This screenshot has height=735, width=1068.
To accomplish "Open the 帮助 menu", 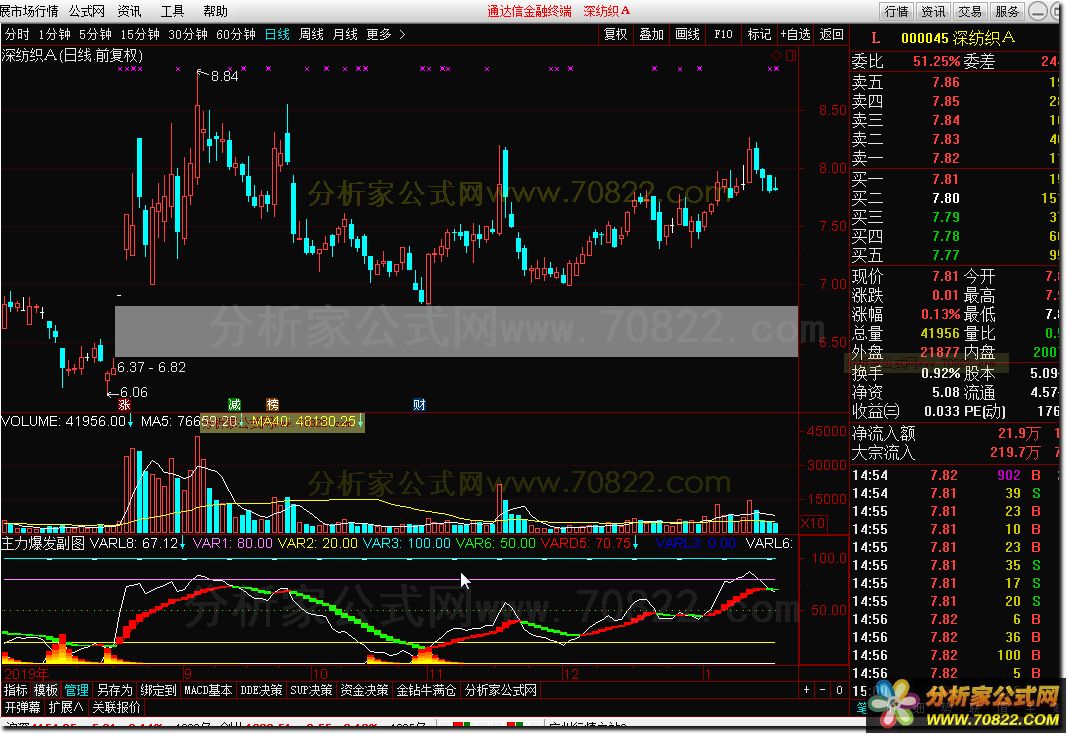I will (215, 11).
